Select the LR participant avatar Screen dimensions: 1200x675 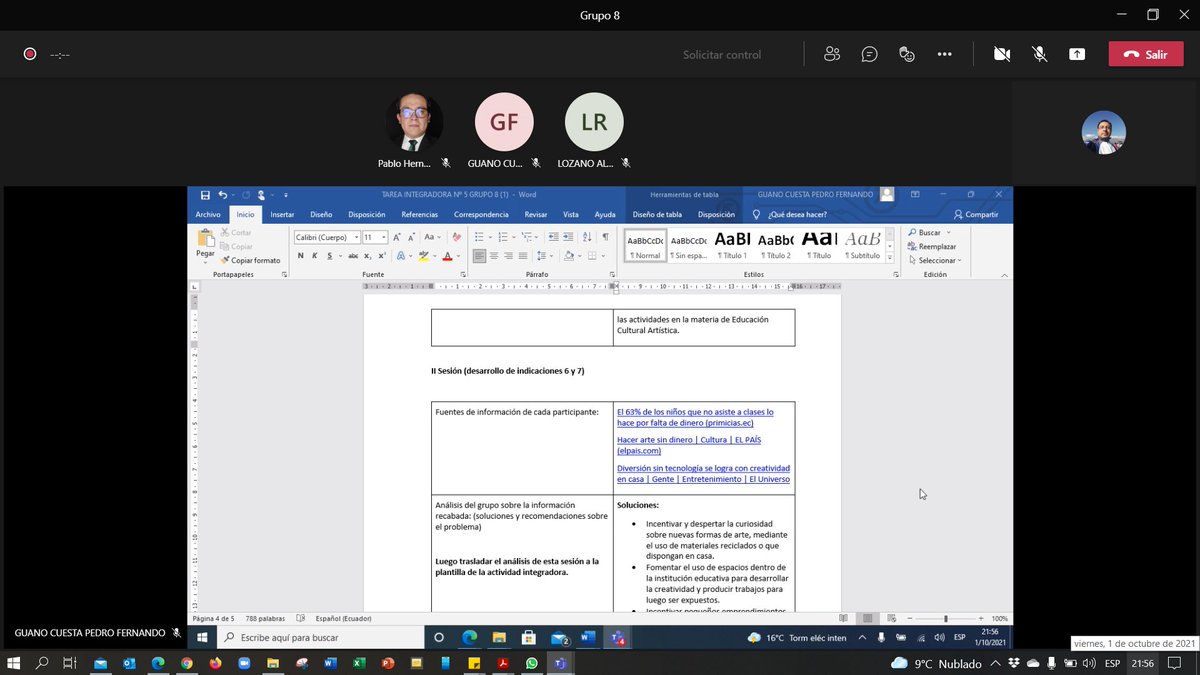(x=594, y=123)
